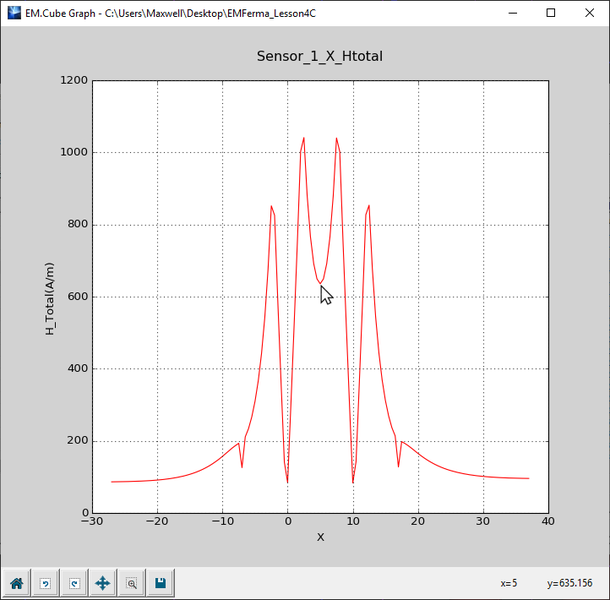
Task: Minimize the EM.Cube Graph window
Action: 512,13
